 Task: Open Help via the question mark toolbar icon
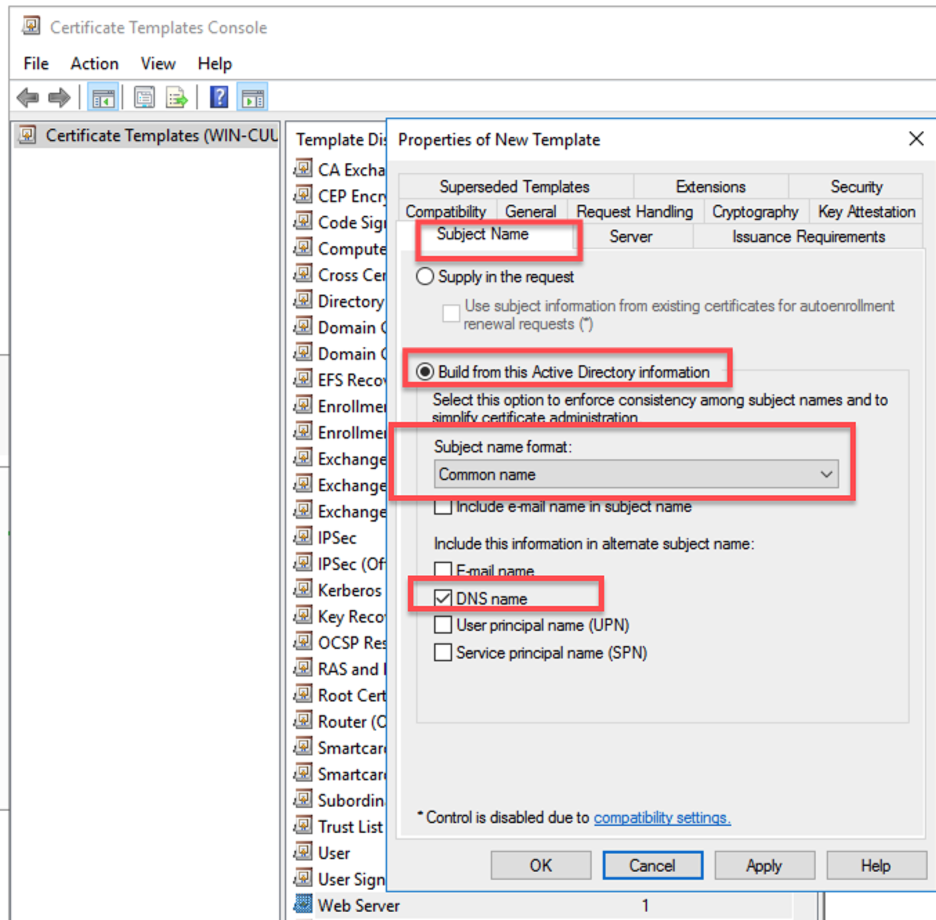218,96
